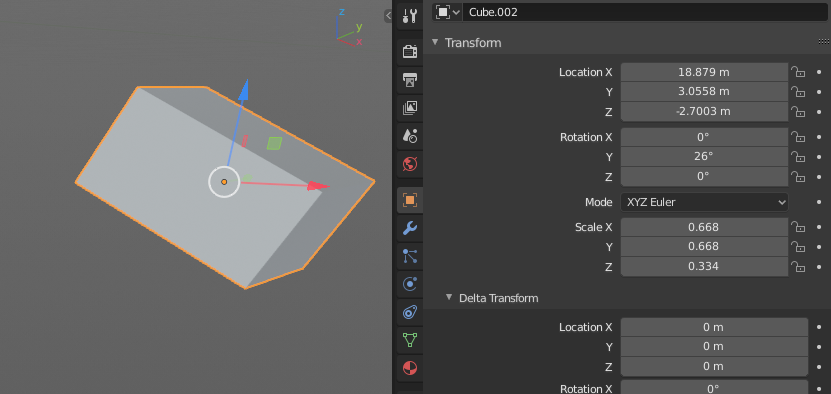The image size is (831, 394).
Task: Open the Object Constraints tab
Action: click(x=409, y=312)
